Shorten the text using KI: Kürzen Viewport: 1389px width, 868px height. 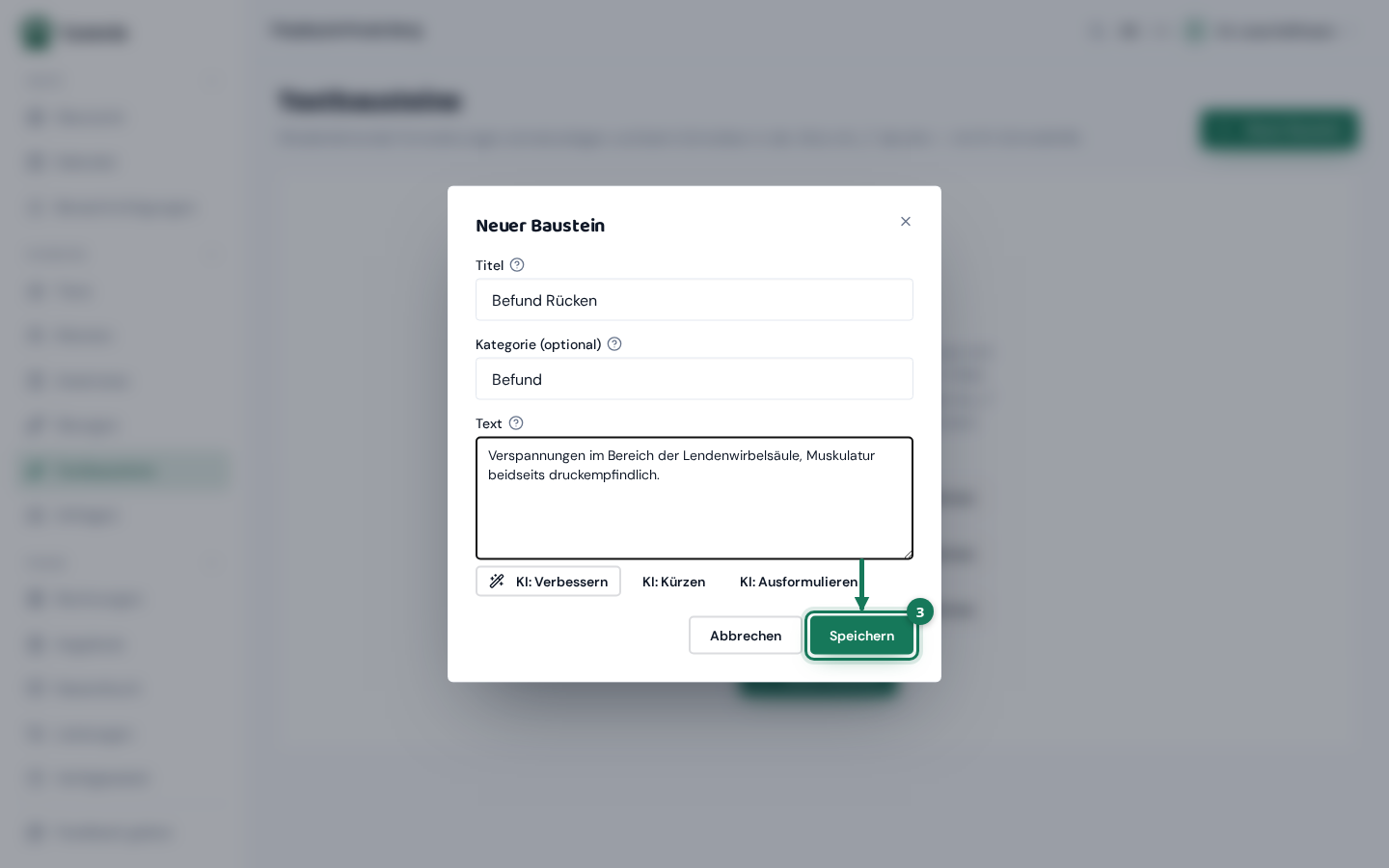click(673, 582)
